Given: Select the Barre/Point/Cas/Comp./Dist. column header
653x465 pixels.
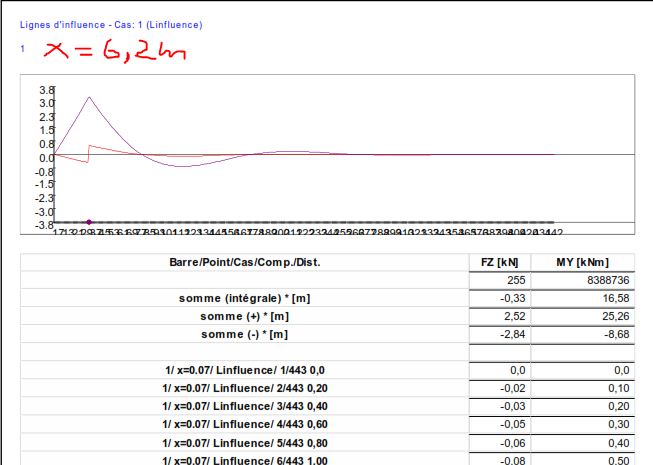Looking at the screenshot, I should [x=244, y=262].
